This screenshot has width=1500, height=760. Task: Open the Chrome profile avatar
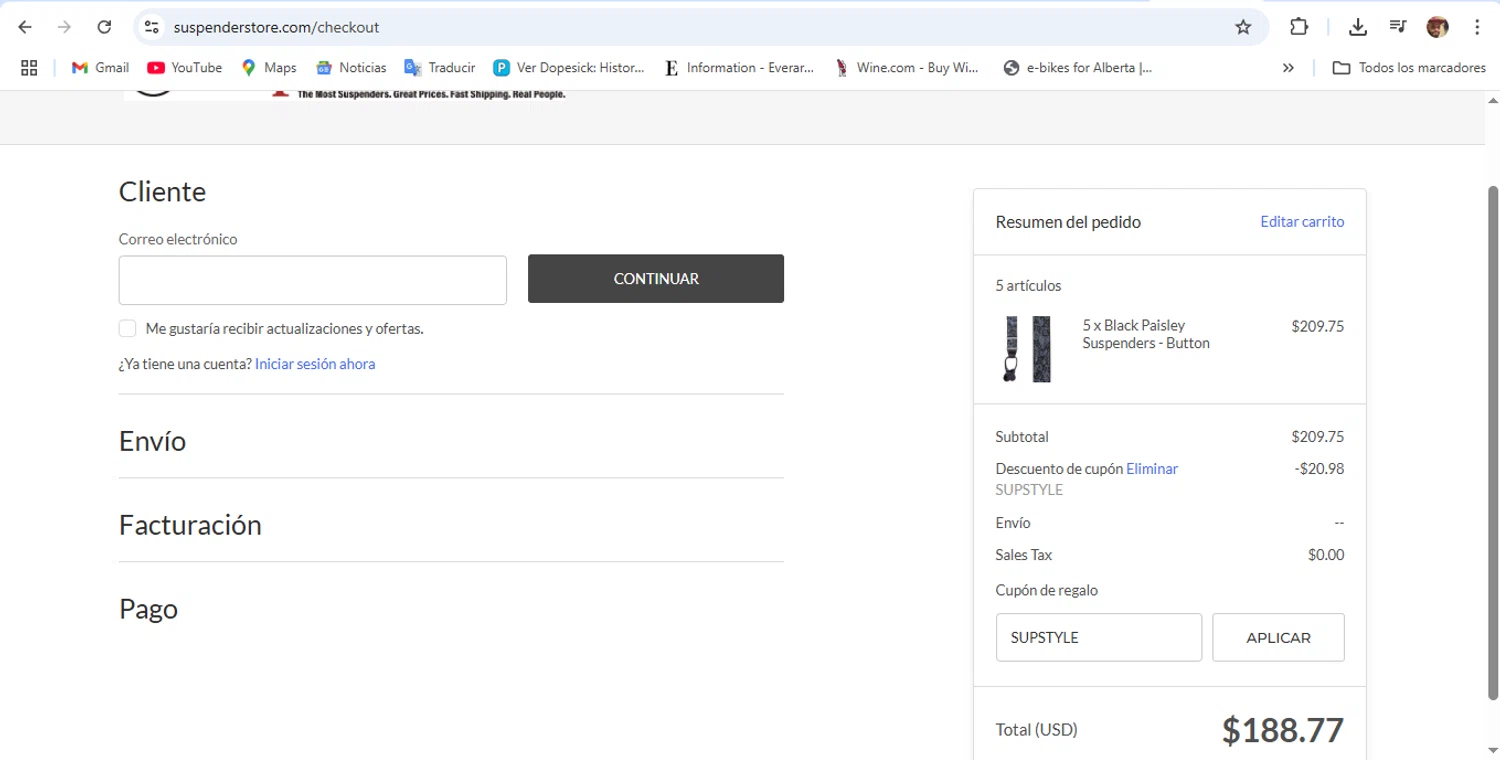[x=1438, y=27]
